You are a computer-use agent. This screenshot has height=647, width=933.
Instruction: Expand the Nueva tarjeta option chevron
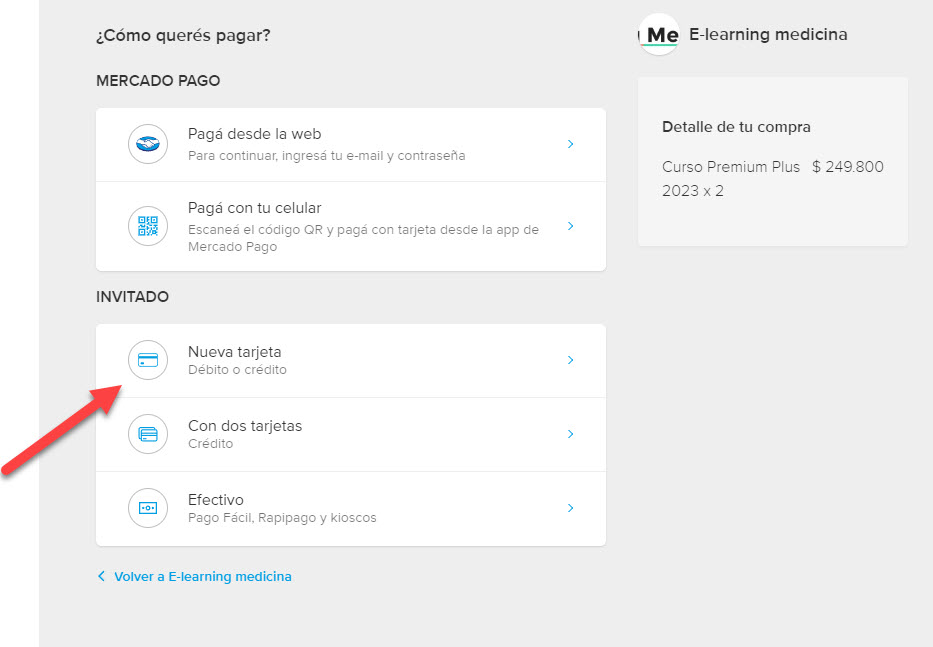pos(570,360)
